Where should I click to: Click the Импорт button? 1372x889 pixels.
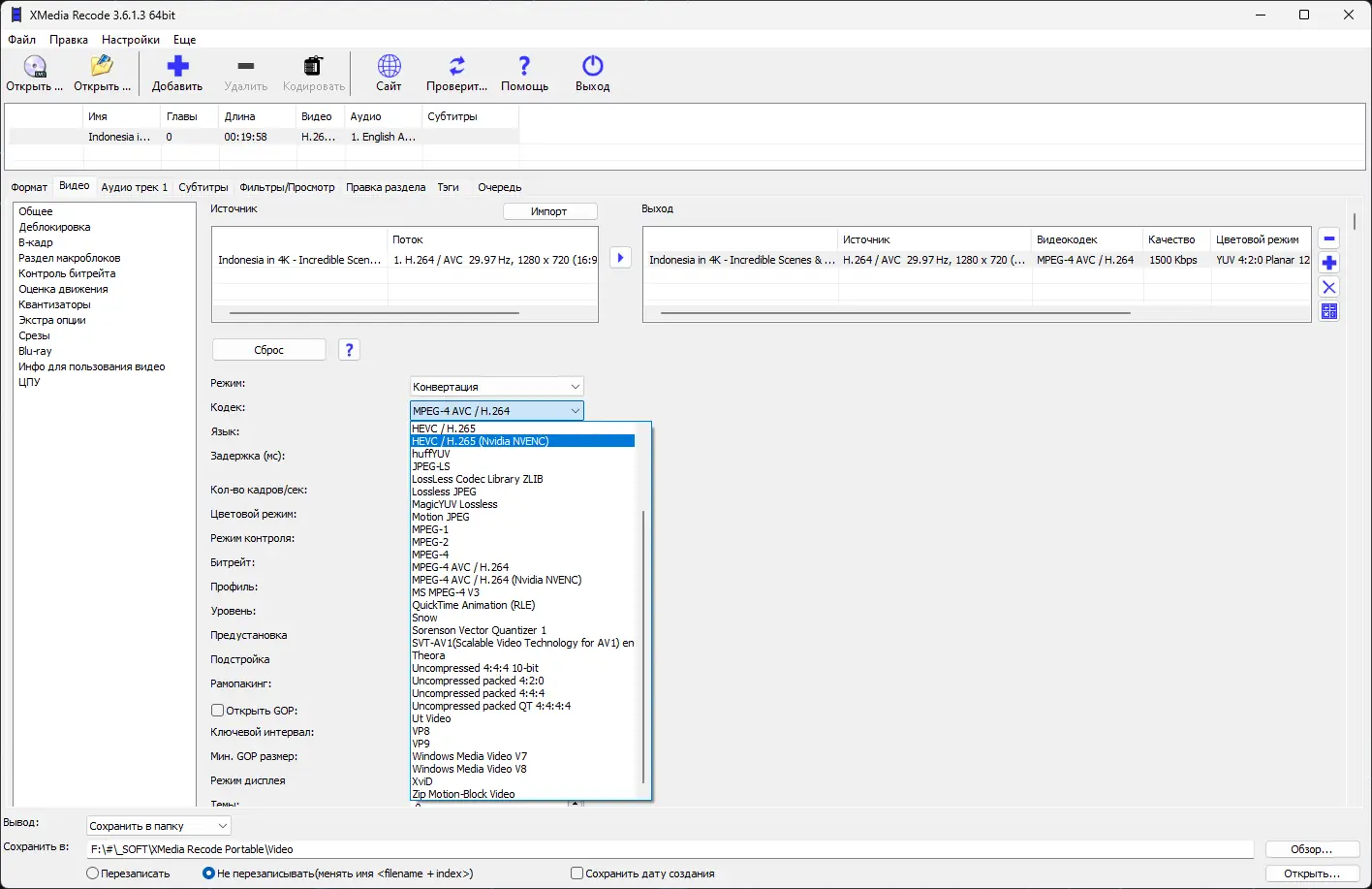(549, 211)
